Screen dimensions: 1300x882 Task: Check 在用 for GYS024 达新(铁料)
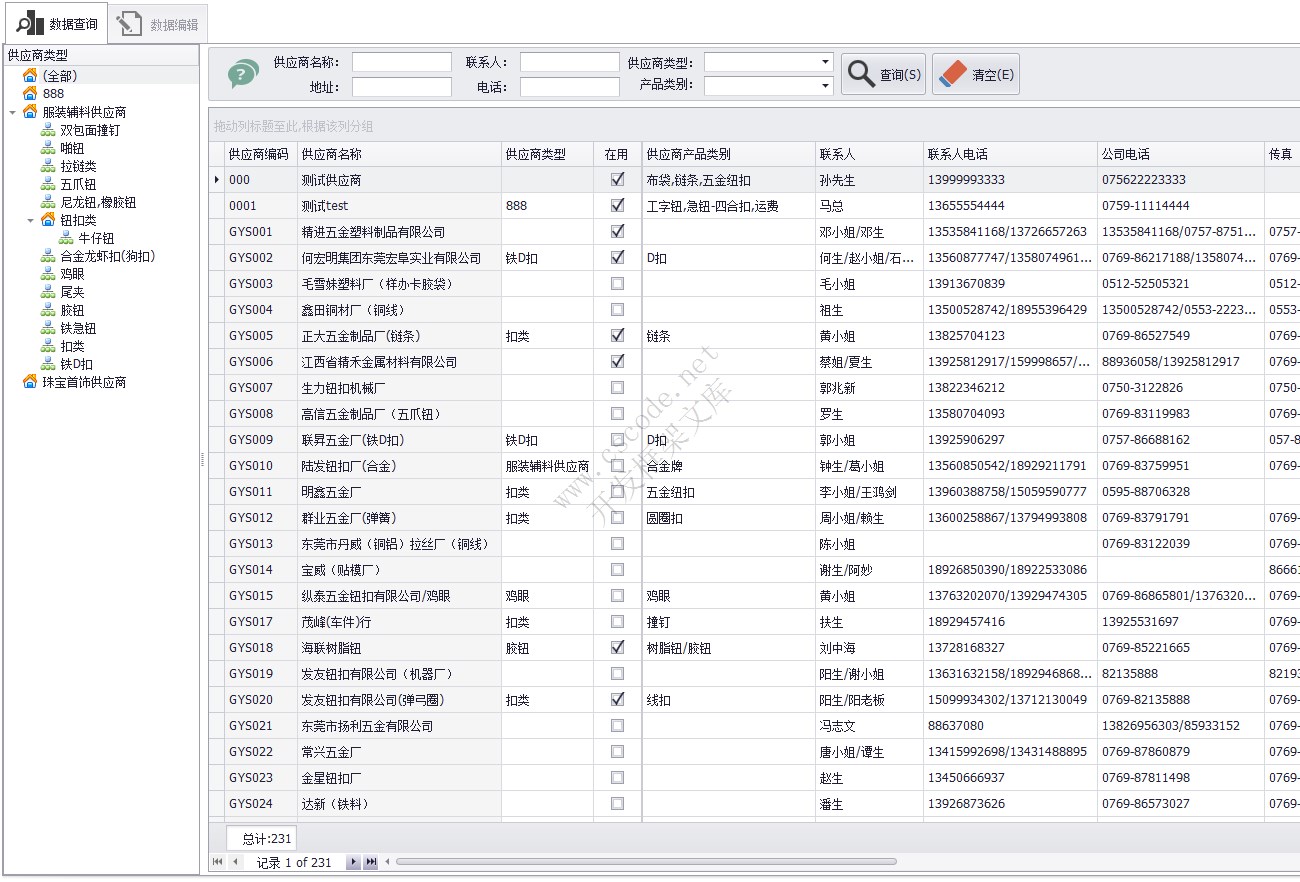pyautogui.click(x=617, y=804)
